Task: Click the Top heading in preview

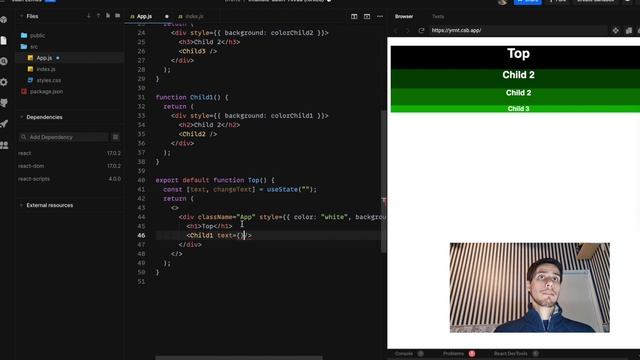Action: [x=518, y=53]
